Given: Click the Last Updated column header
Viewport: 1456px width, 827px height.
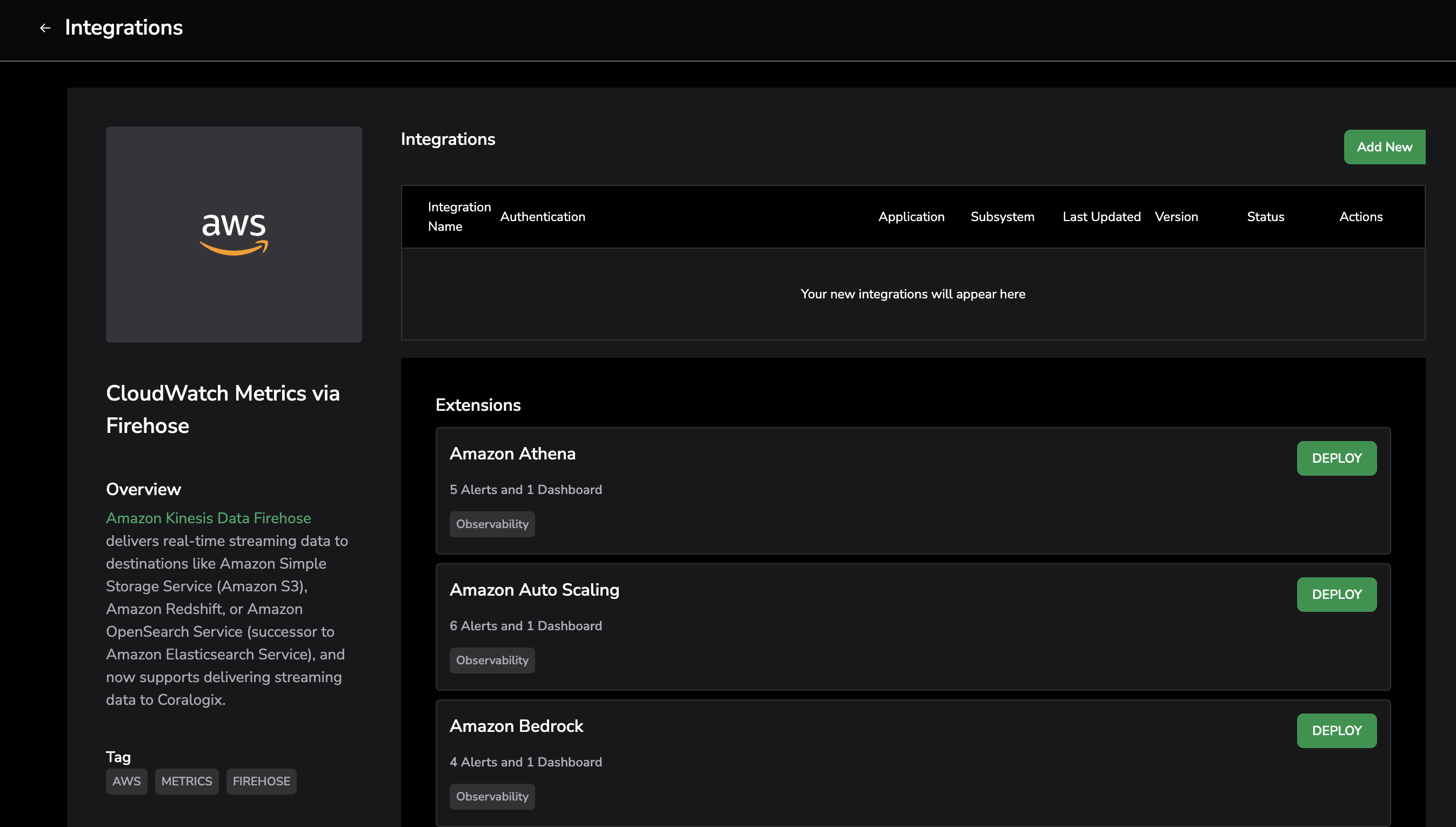Looking at the screenshot, I should click(x=1101, y=217).
